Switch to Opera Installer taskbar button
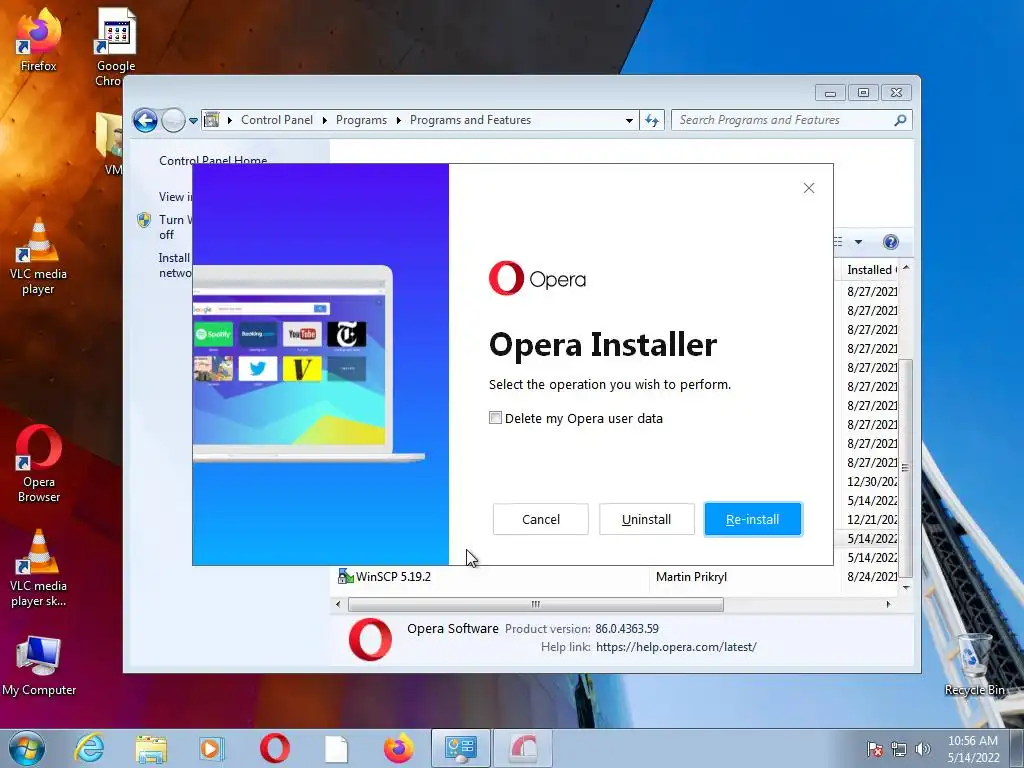The image size is (1024, 768). click(522, 748)
